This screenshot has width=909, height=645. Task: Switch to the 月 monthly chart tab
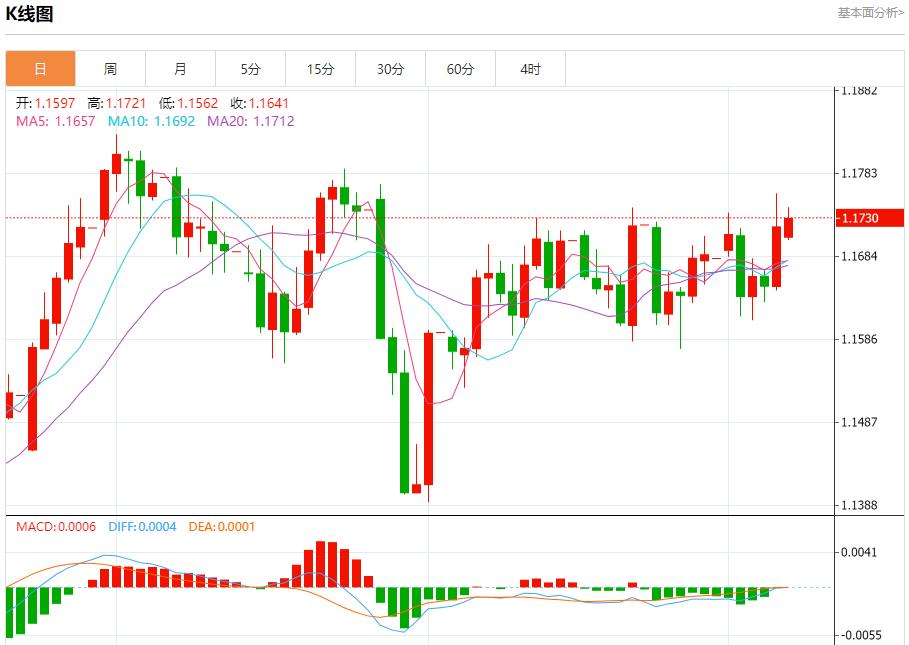pos(180,68)
